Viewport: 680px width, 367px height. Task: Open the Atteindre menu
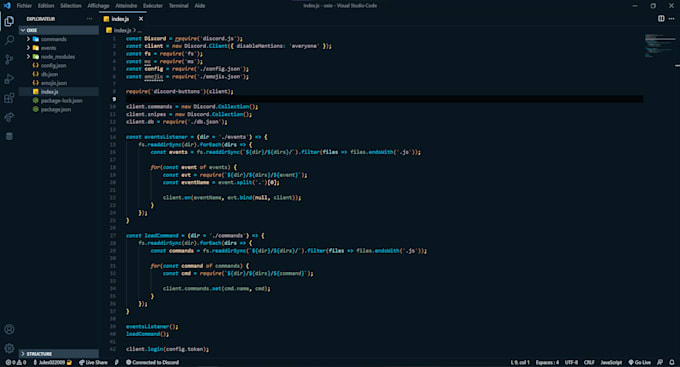pos(126,6)
